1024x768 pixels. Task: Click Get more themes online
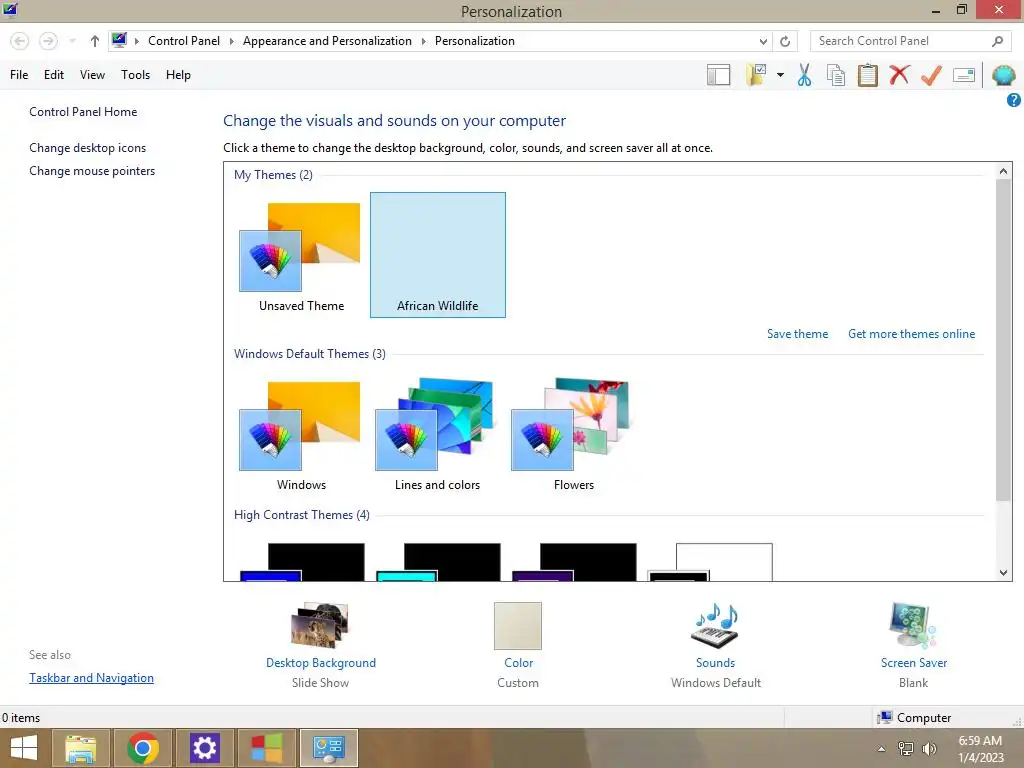(911, 334)
